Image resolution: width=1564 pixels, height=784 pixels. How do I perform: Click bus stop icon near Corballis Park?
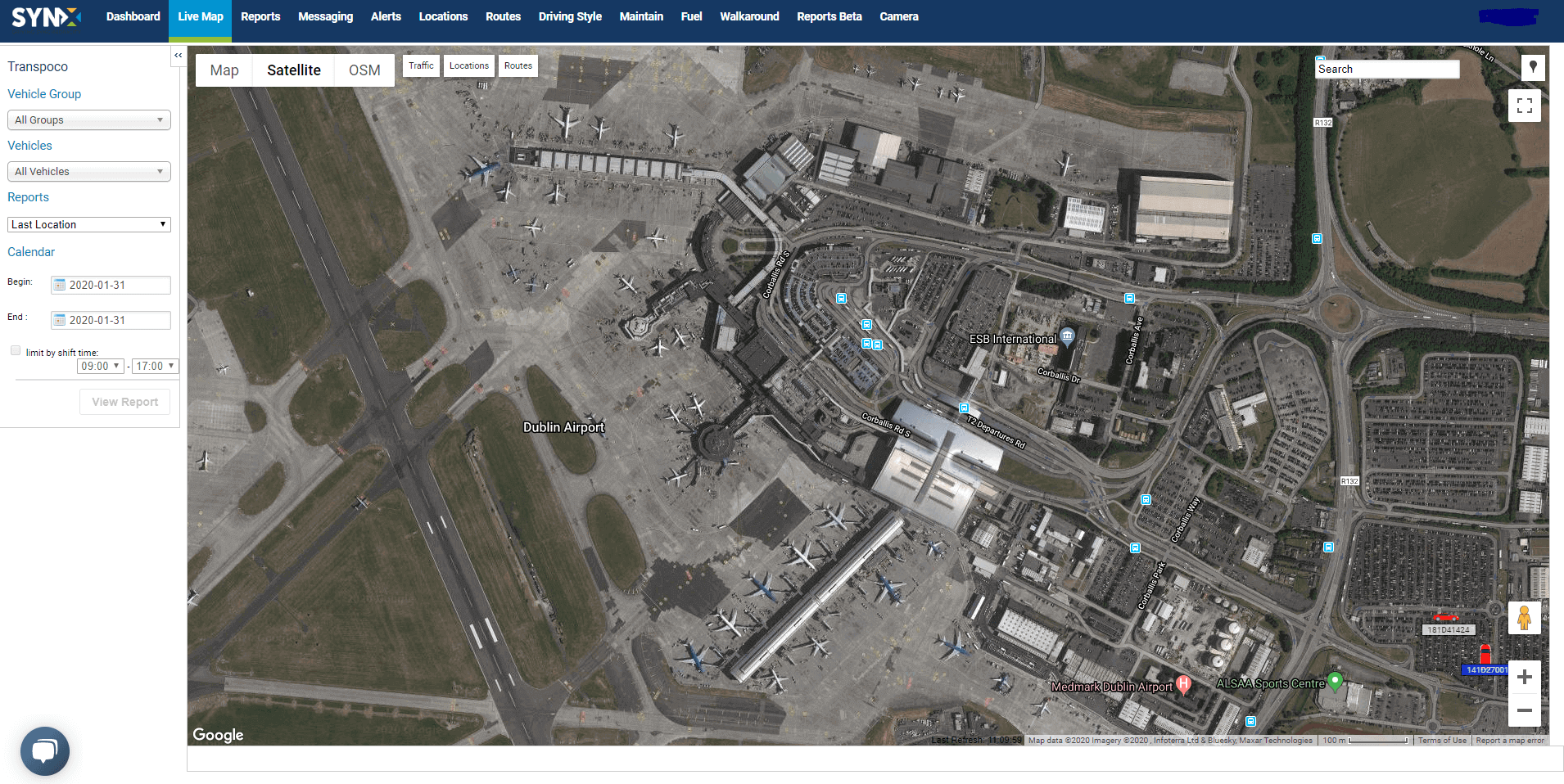pos(1135,548)
